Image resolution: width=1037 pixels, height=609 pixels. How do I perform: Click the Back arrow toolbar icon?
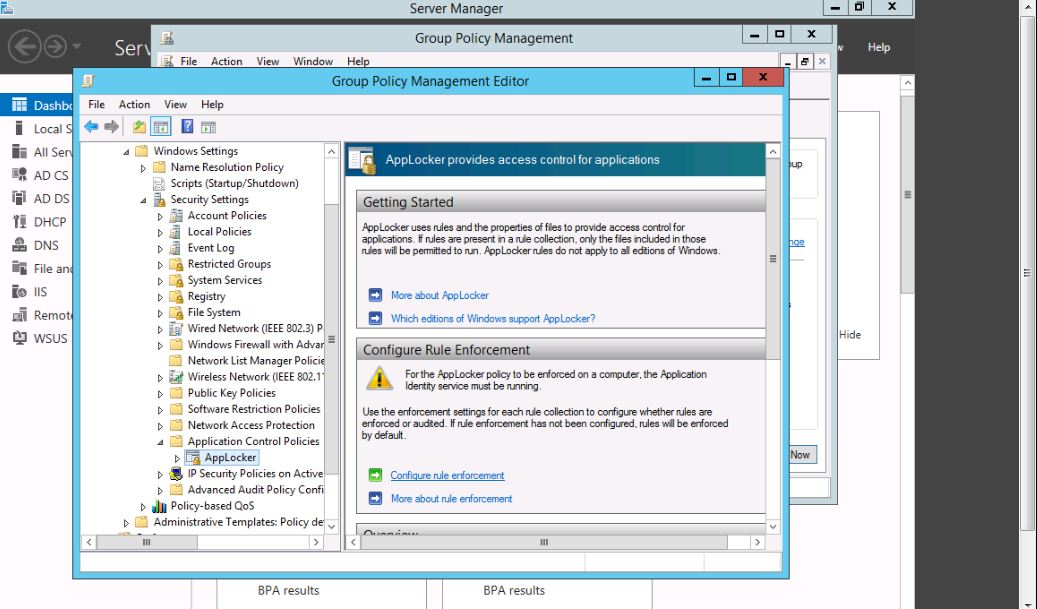click(x=91, y=127)
